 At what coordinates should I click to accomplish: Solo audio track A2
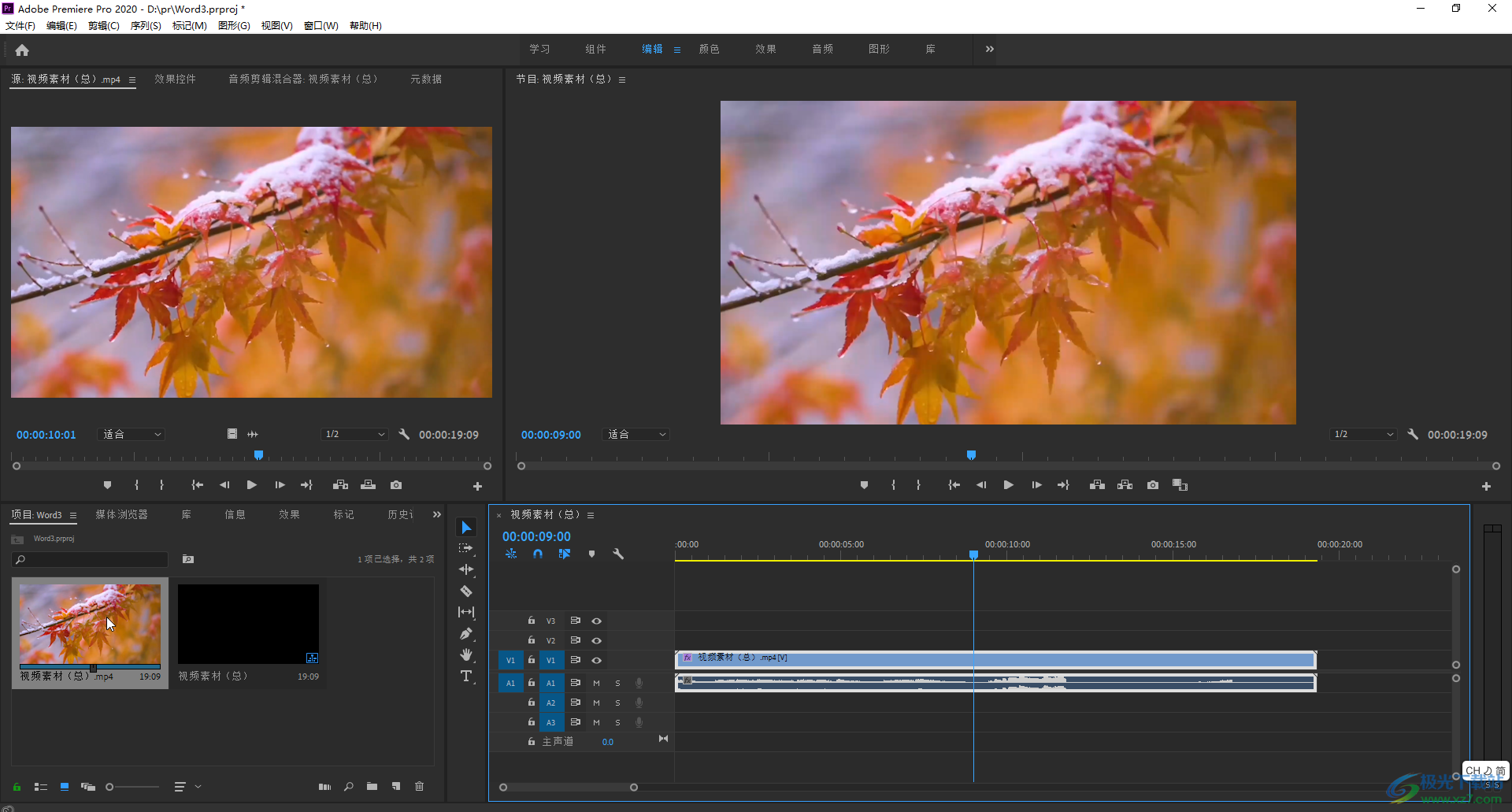617,703
